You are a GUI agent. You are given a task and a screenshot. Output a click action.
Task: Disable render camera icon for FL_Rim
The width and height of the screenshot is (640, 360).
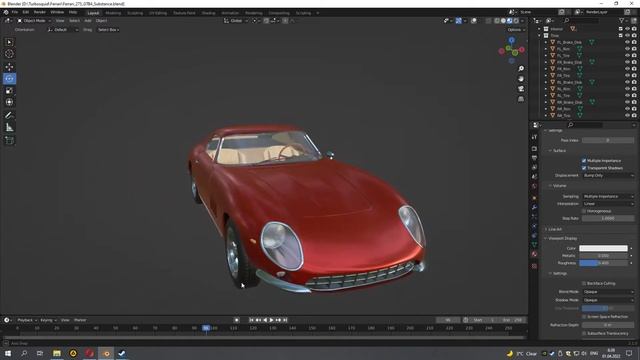coord(634,49)
